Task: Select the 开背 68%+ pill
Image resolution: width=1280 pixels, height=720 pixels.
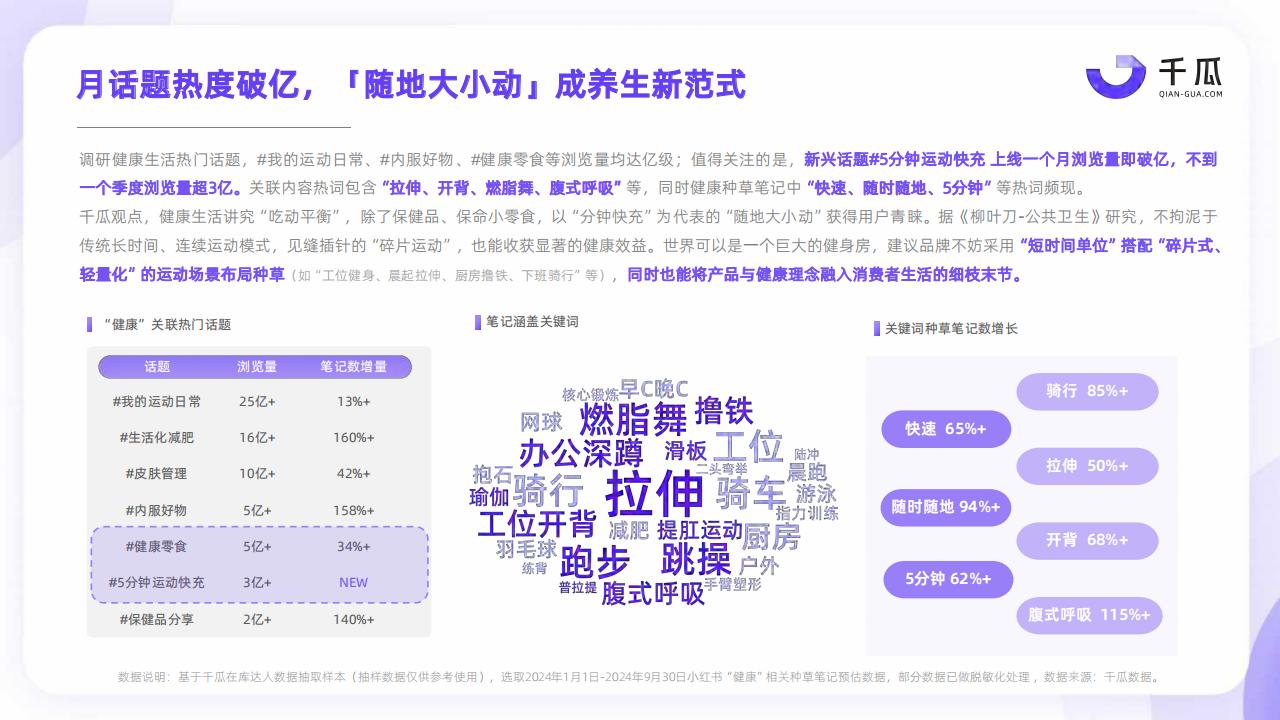Action: click(x=1087, y=540)
